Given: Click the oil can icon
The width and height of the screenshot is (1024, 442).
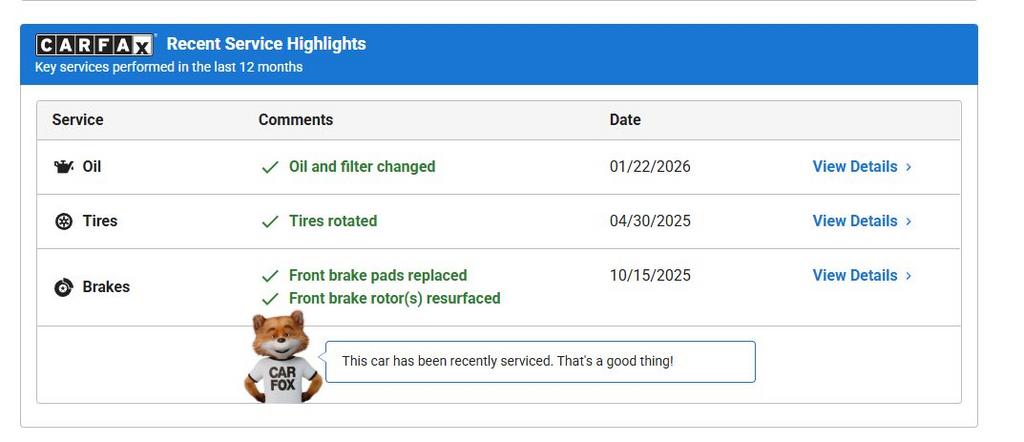Looking at the screenshot, I should pos(64,167).
